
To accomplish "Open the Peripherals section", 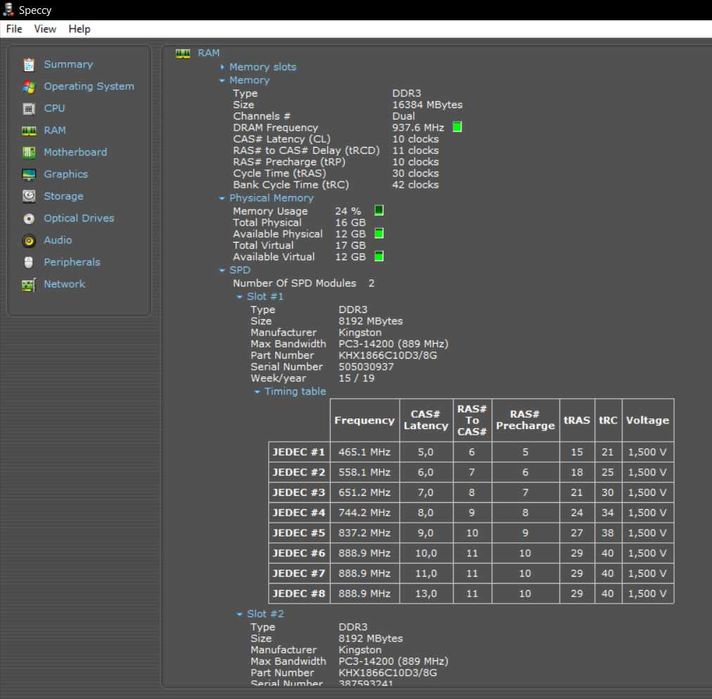I will point(72,262).
